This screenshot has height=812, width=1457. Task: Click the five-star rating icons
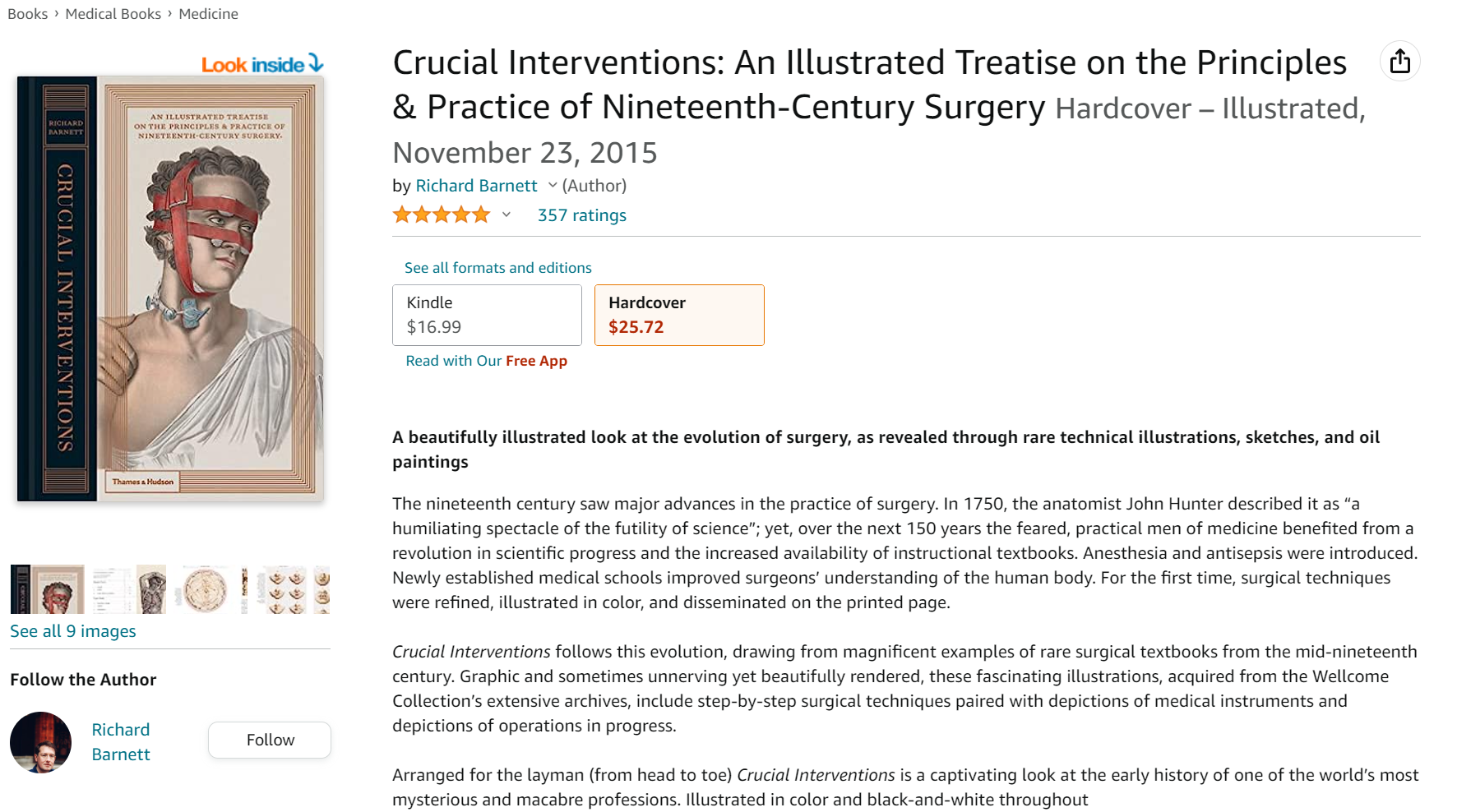tap(442, 215)
